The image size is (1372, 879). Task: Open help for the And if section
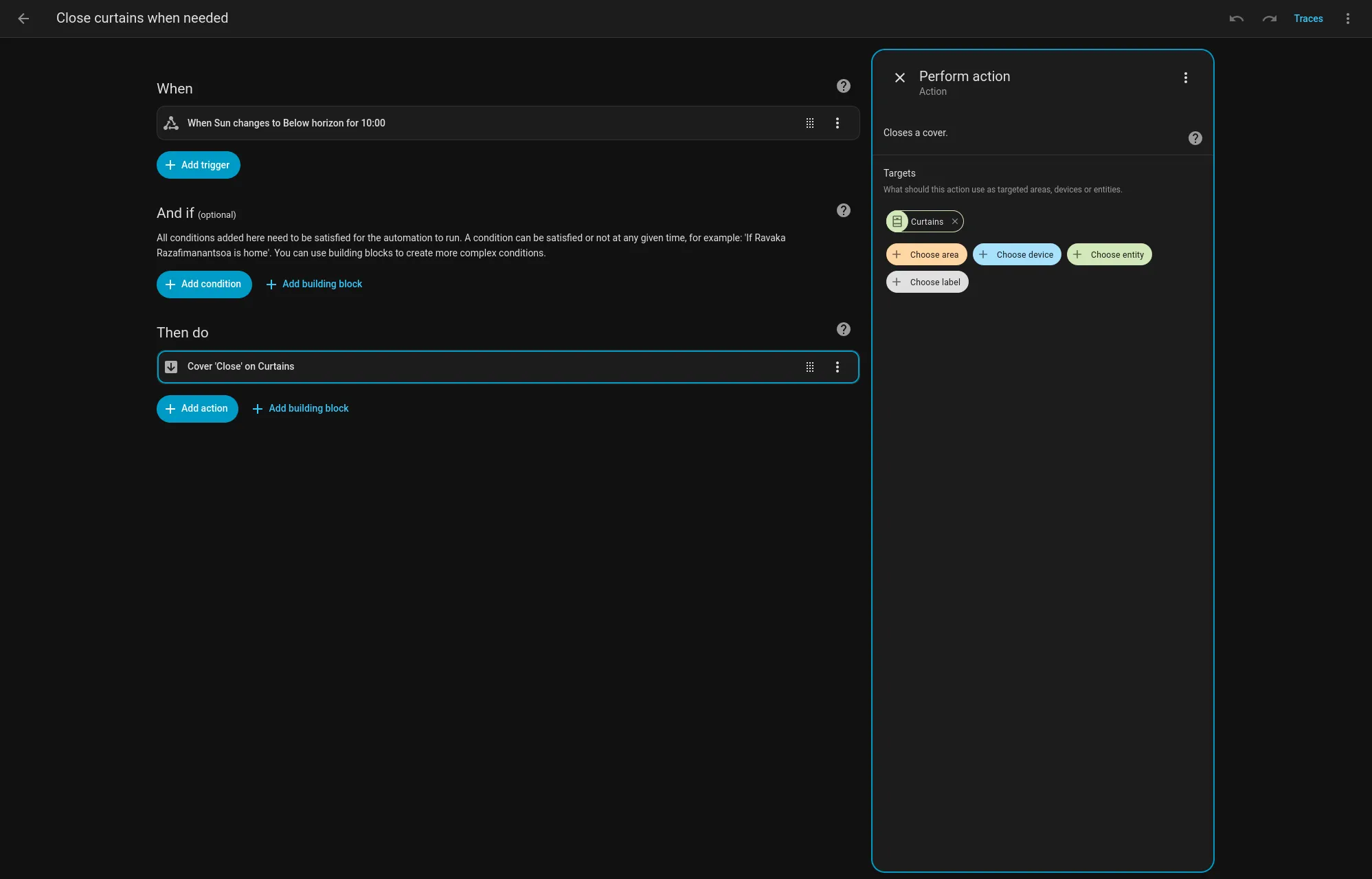click(x=843, y=210)
